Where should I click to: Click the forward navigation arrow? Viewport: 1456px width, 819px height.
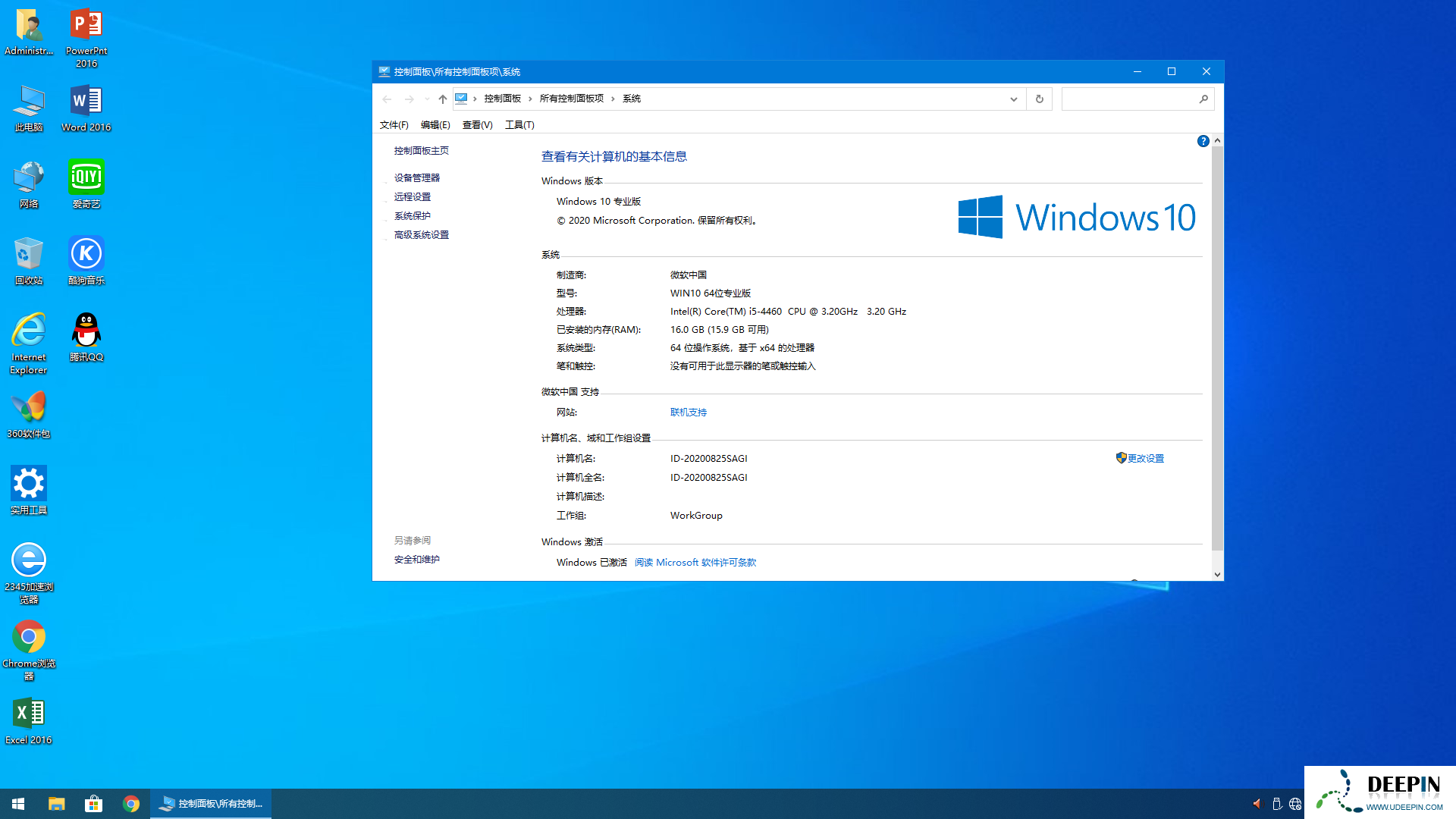point(409,99)
